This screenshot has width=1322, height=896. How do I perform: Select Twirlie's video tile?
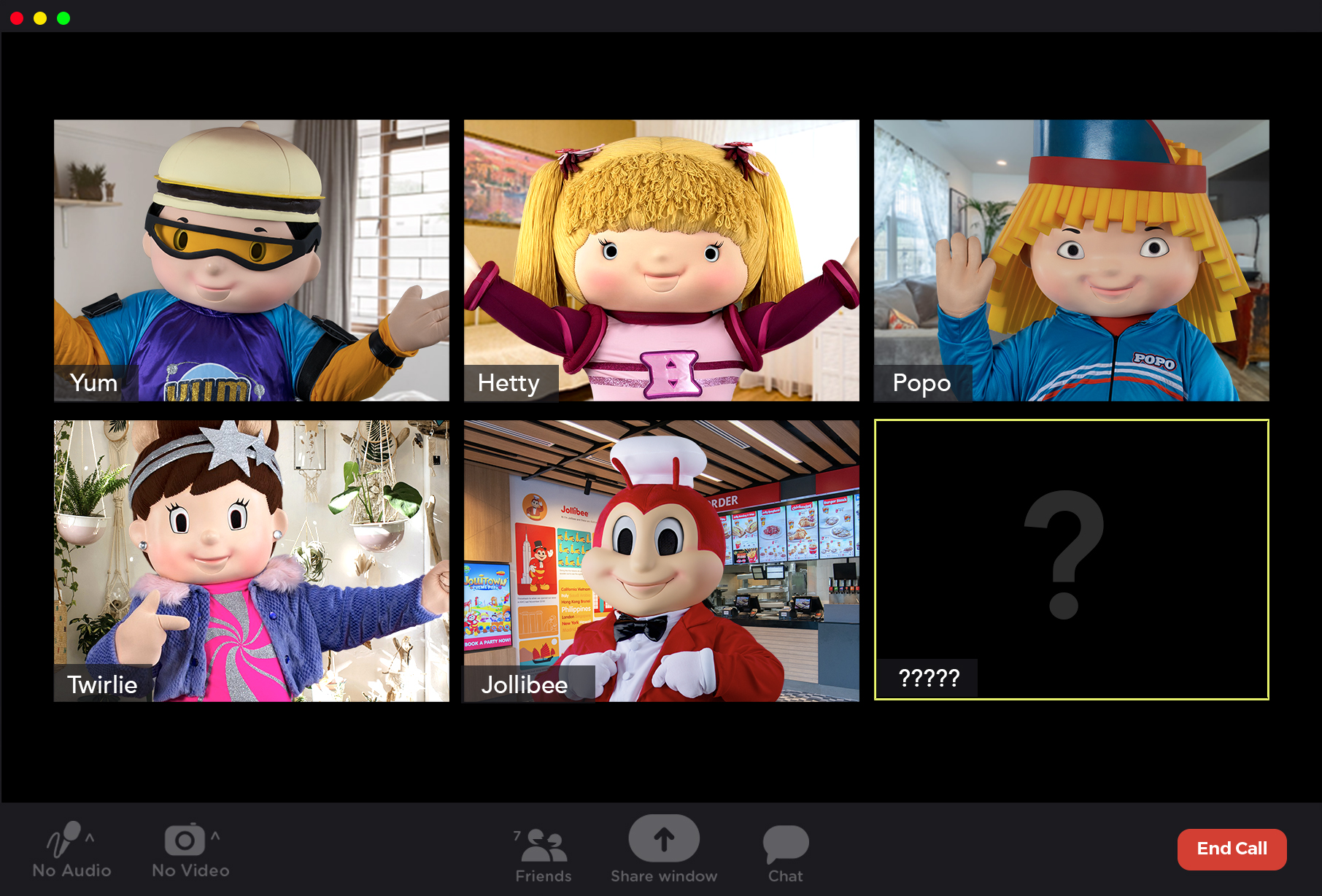tap(252, 561)
